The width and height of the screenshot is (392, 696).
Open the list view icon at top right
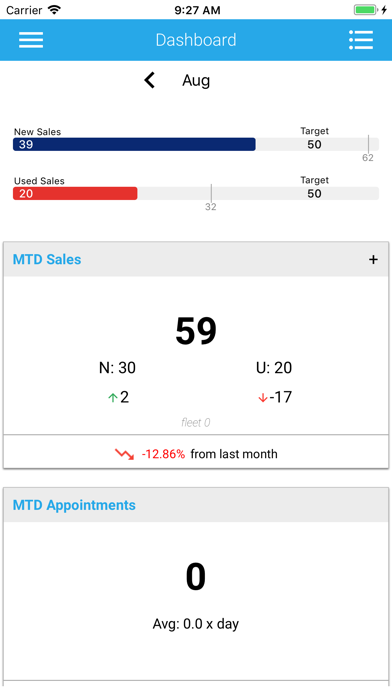tap(361, 40)
